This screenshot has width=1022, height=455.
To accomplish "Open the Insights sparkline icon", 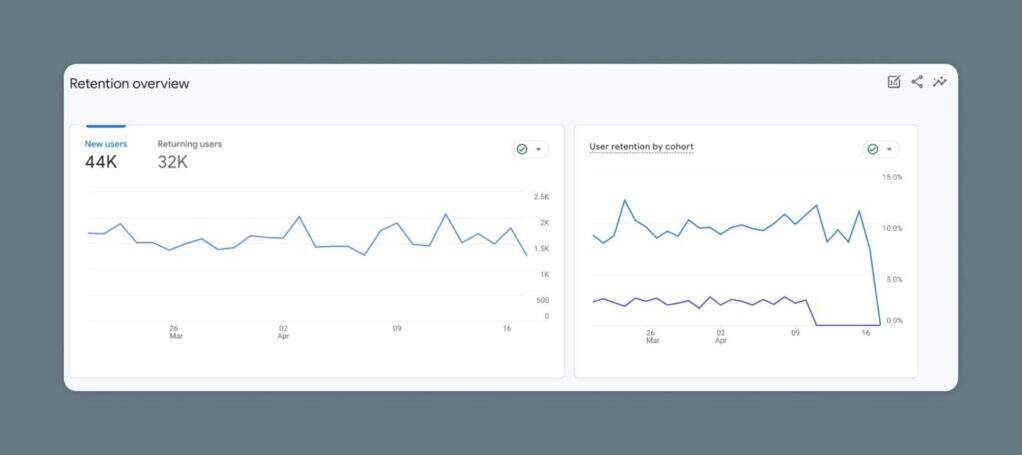I will pyautogui.click(x=940, y=82).
